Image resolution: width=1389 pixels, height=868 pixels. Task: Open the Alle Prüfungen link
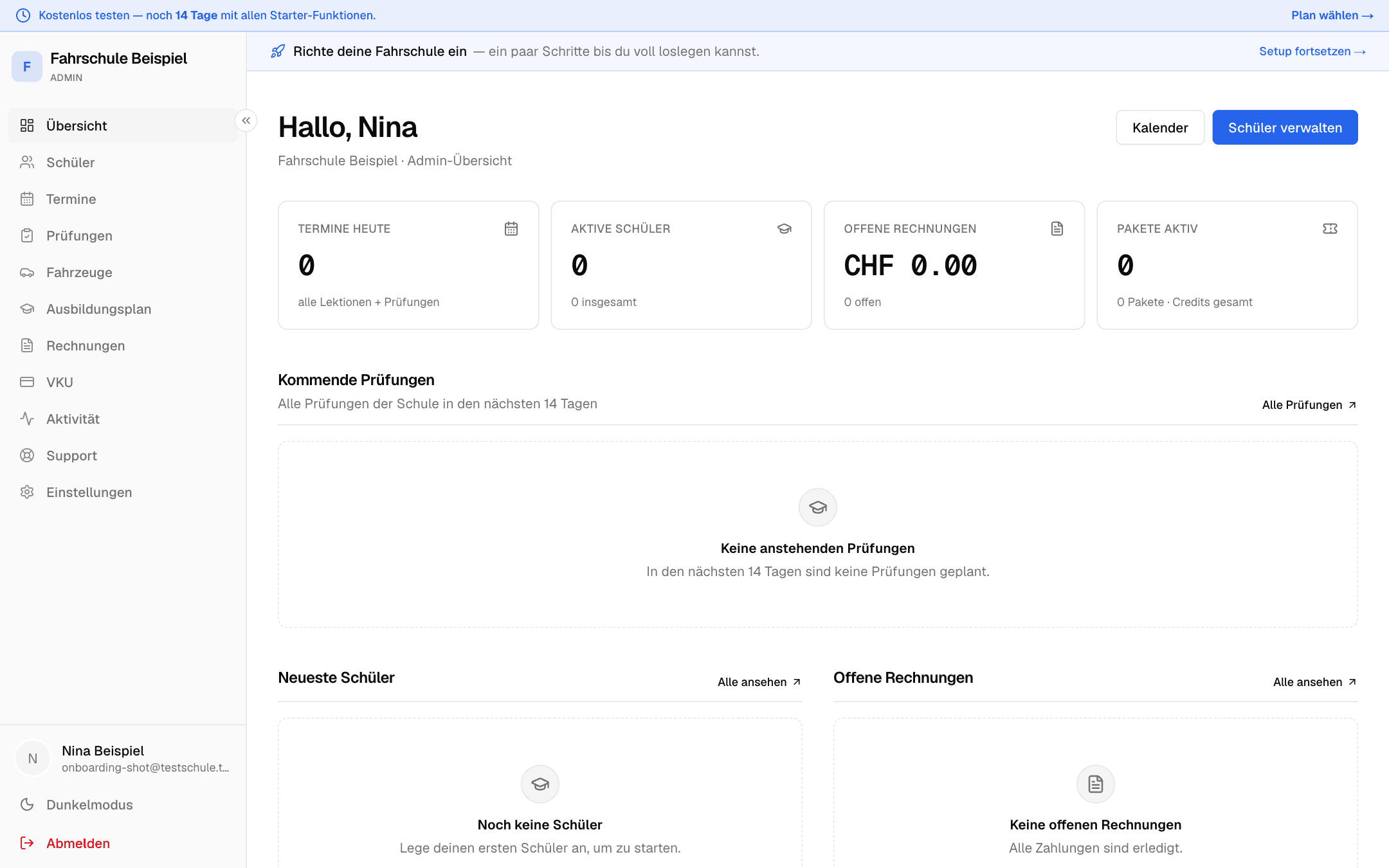(x=1309, y=404)
